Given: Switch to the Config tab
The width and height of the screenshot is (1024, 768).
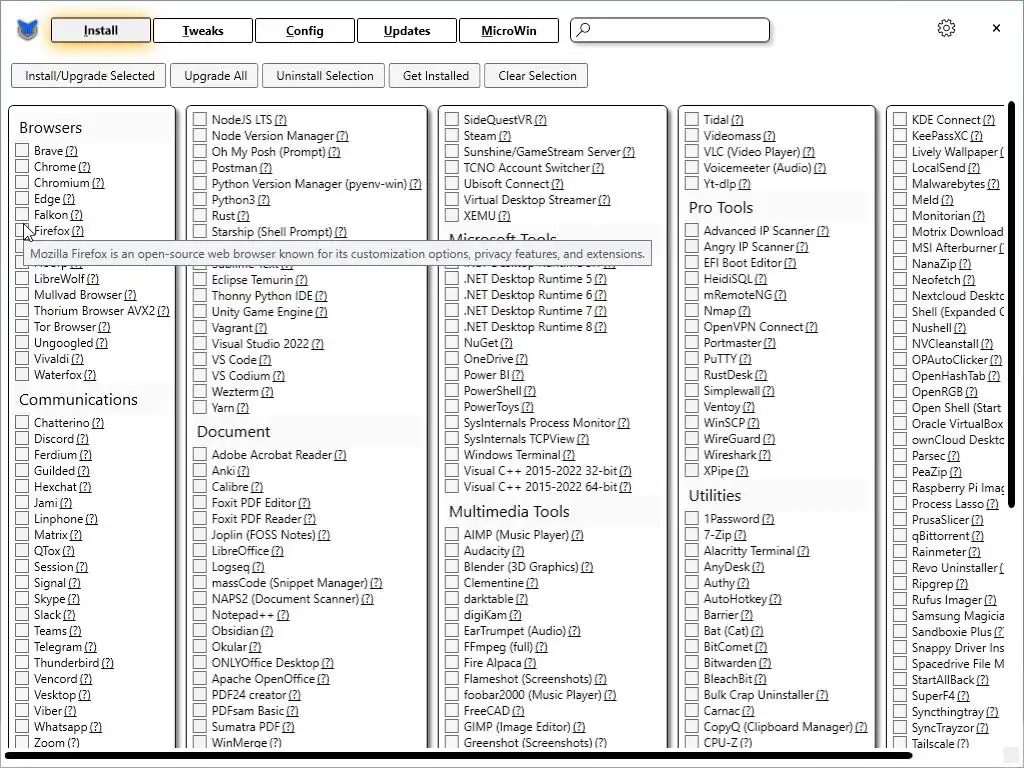Looking at the screenshot, I should [x=304, y=31].
